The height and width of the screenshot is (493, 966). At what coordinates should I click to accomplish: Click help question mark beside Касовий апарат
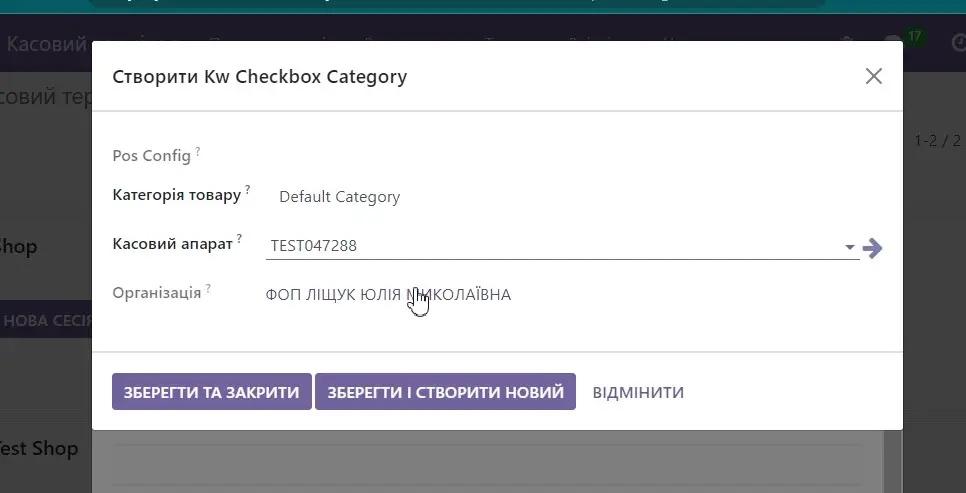coord(240,239)
